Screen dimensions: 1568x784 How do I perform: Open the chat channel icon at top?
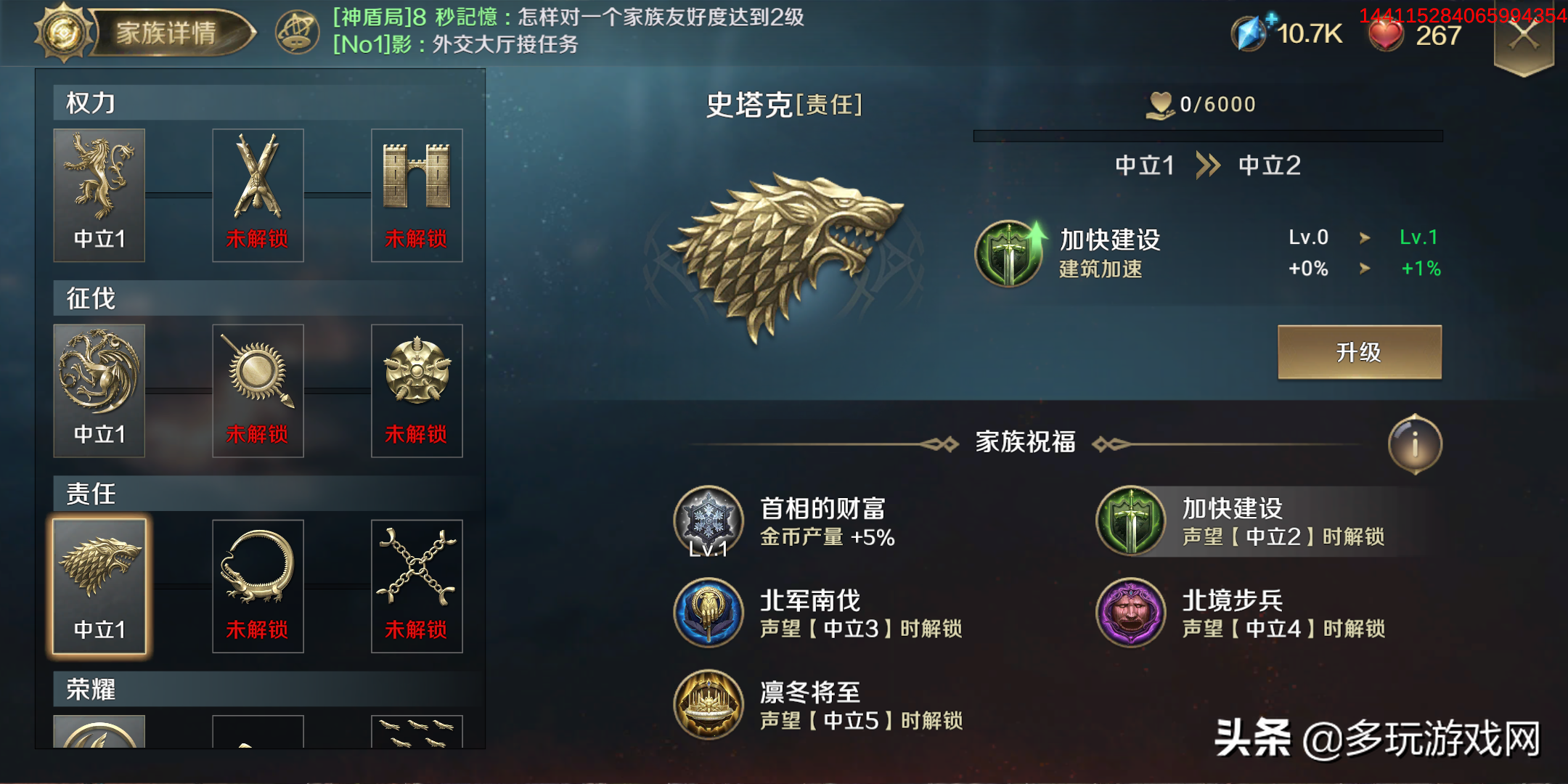[298, 32]
